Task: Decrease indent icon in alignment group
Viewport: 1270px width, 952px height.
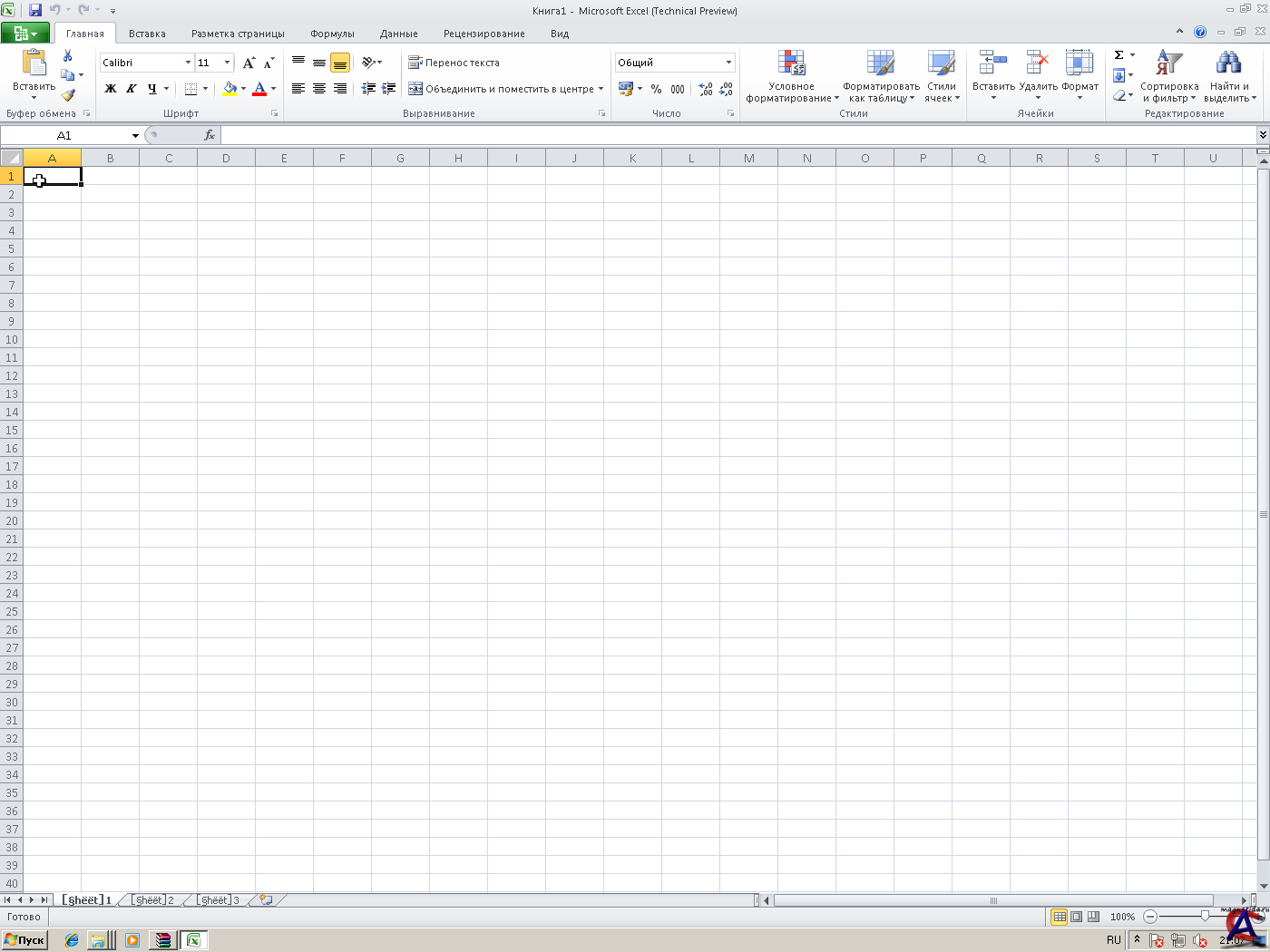Action: [368, 89]
